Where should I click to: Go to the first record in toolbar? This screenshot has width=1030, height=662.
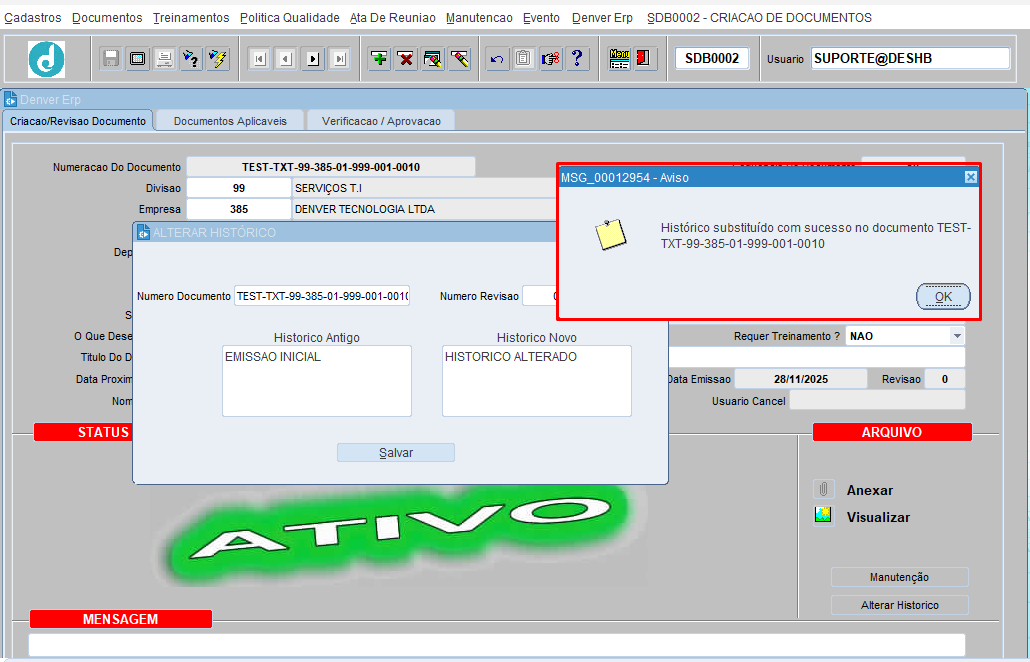click(x=259, y=59)
